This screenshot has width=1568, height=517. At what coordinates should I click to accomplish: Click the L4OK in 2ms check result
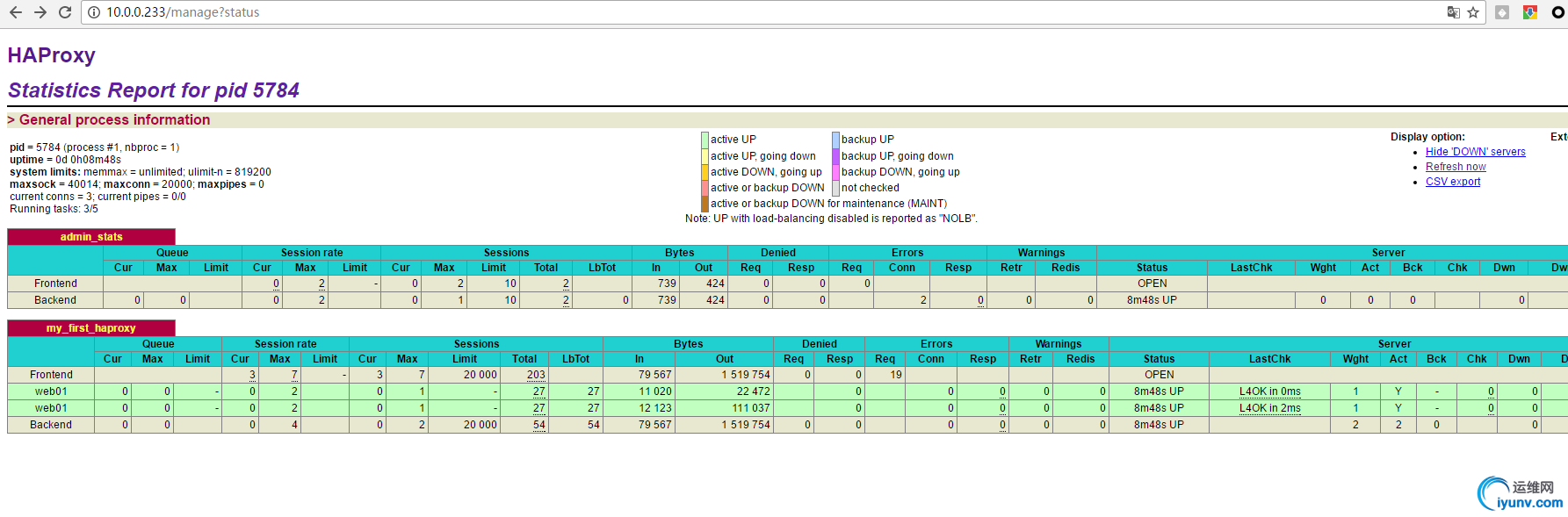1270,408
